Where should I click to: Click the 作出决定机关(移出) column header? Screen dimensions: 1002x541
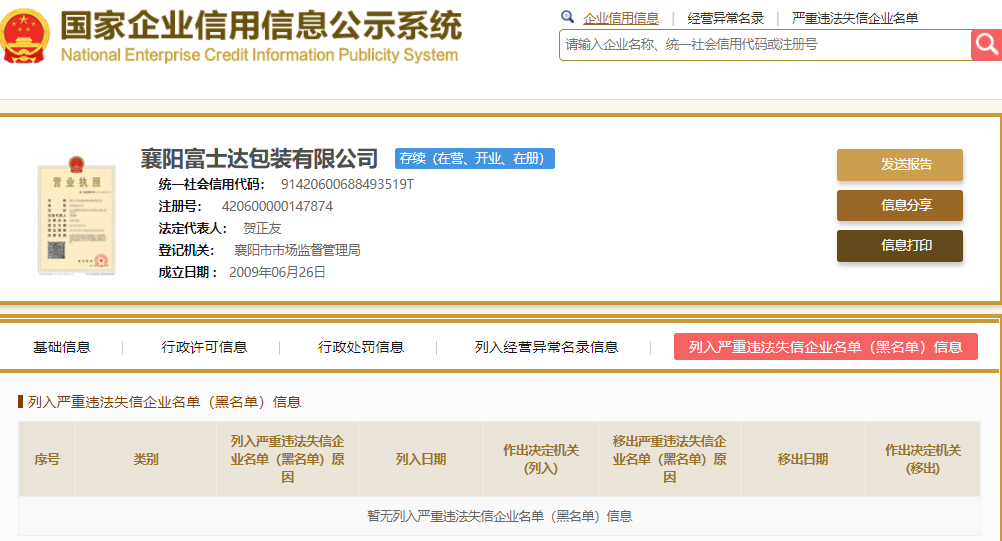(x=923, y=459)
